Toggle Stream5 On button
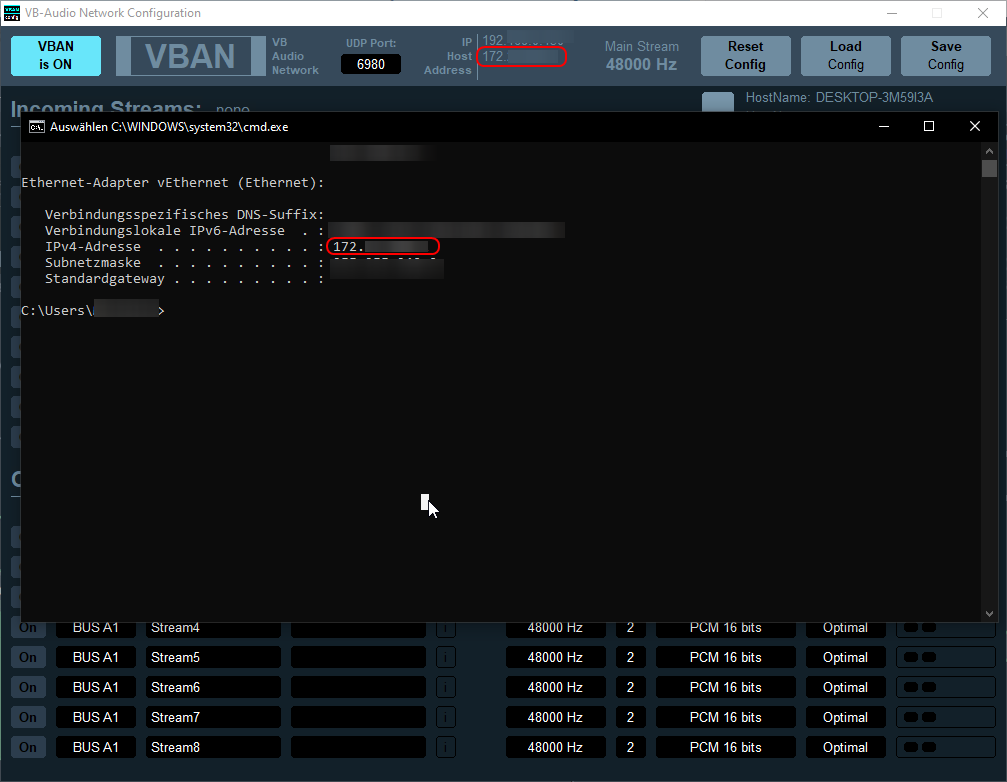Screen dimensions: 1007x782 tap(28, 657)
